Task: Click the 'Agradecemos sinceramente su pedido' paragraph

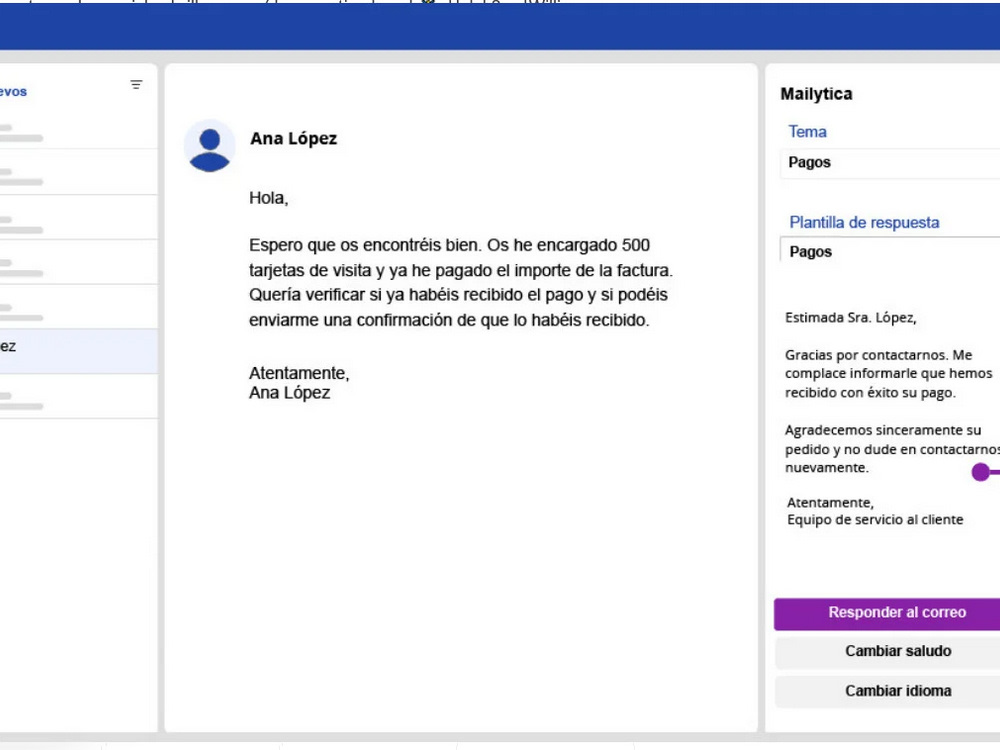Action: 892,449
